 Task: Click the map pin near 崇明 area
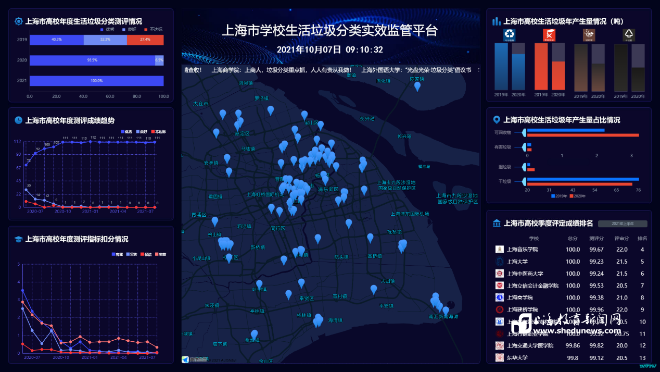pyautogui.click(x=417, y=86)
